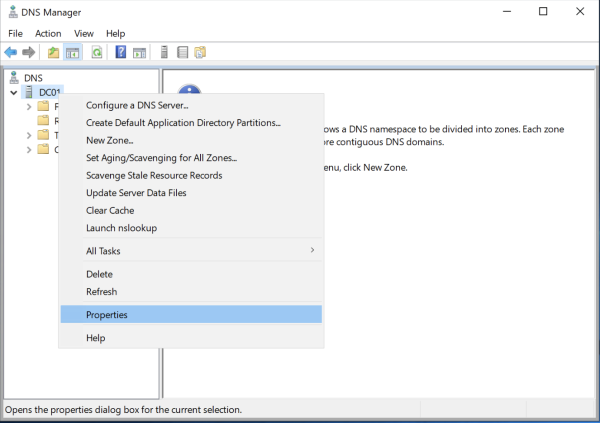This screenshot has height=423, width=600.
Task: Collapse the DC01 server node
Action: point(13,92)
